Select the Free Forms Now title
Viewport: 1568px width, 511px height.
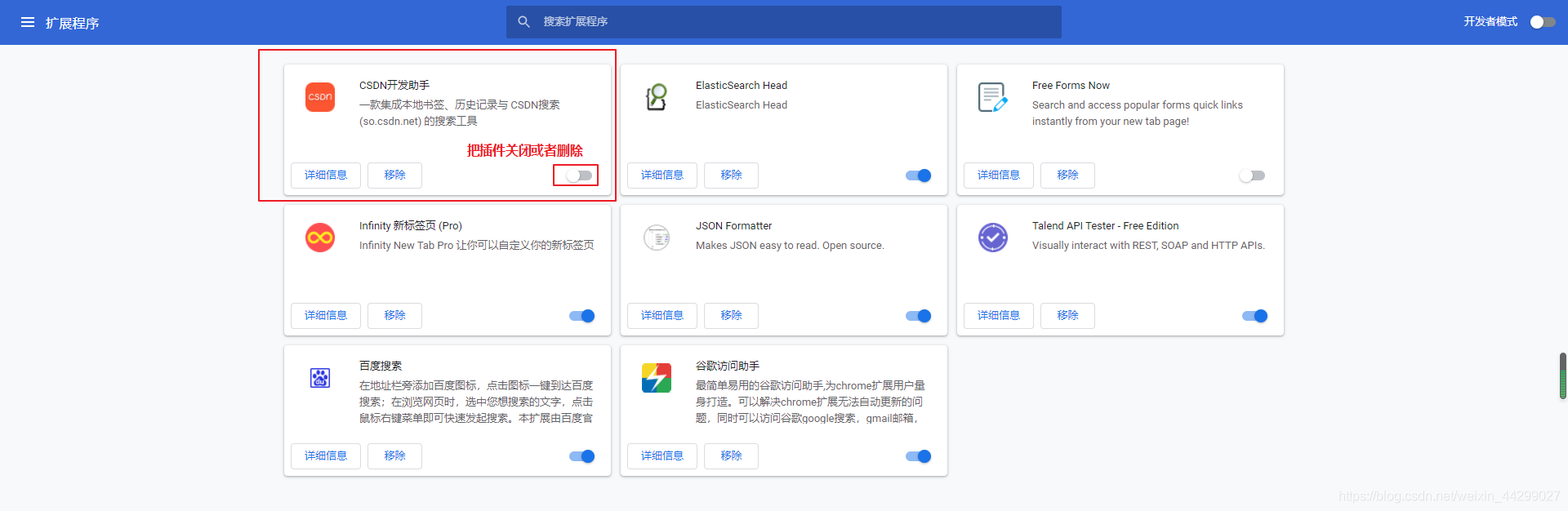[x=1071, y=86]
